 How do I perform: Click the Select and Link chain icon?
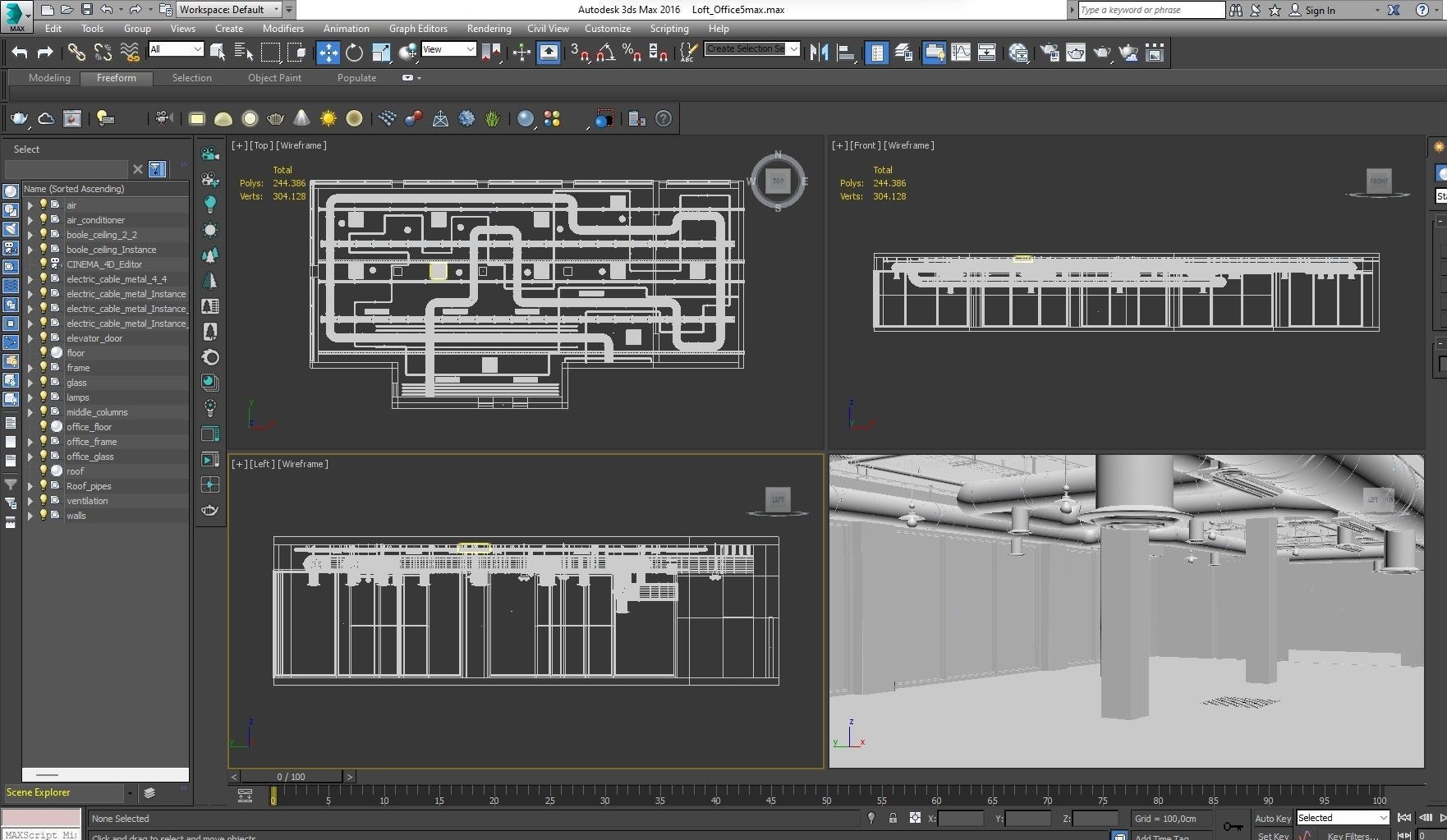point(76,53)
